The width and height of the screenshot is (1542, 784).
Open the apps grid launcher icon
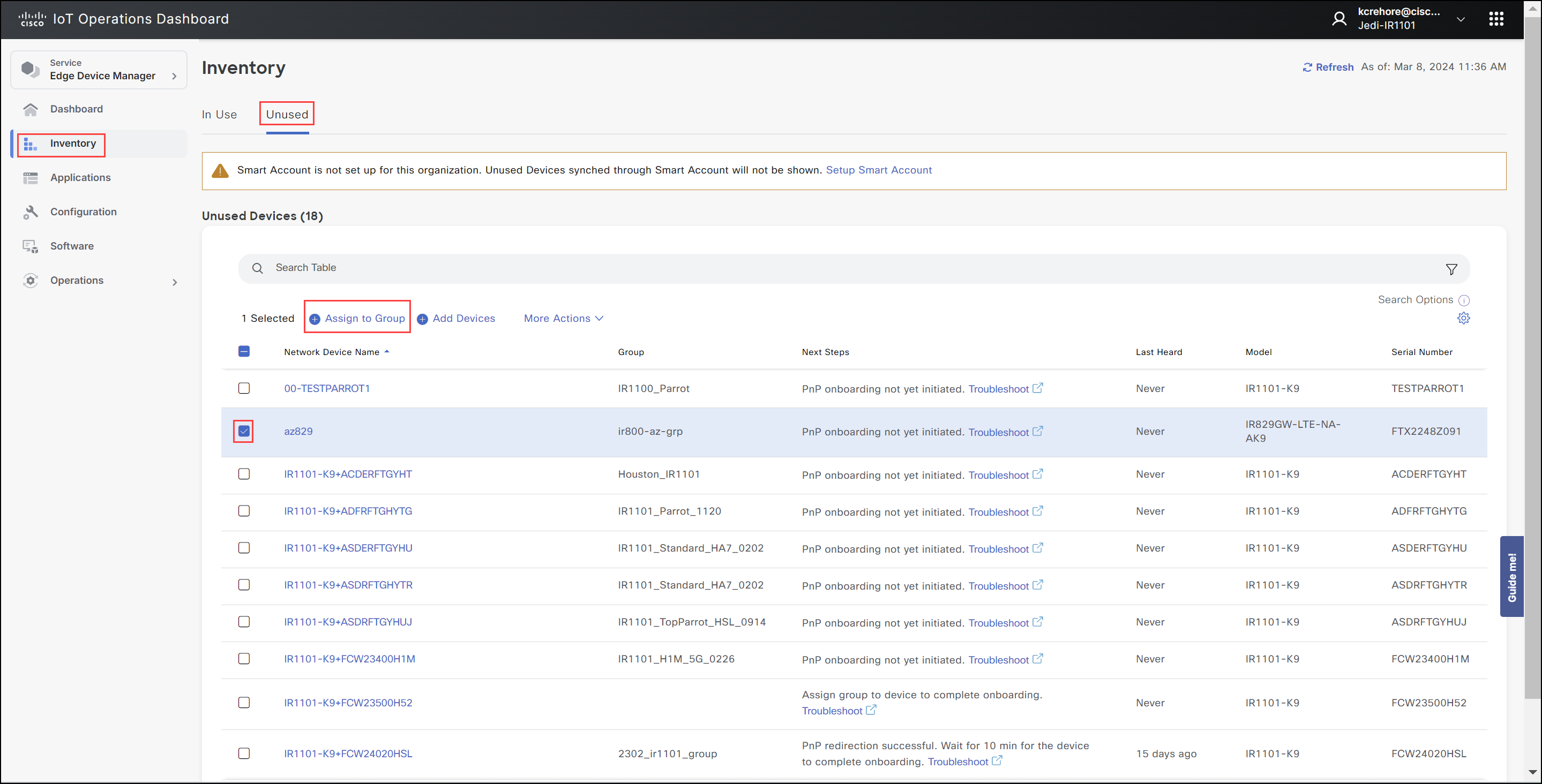(x=1496, y=19)
